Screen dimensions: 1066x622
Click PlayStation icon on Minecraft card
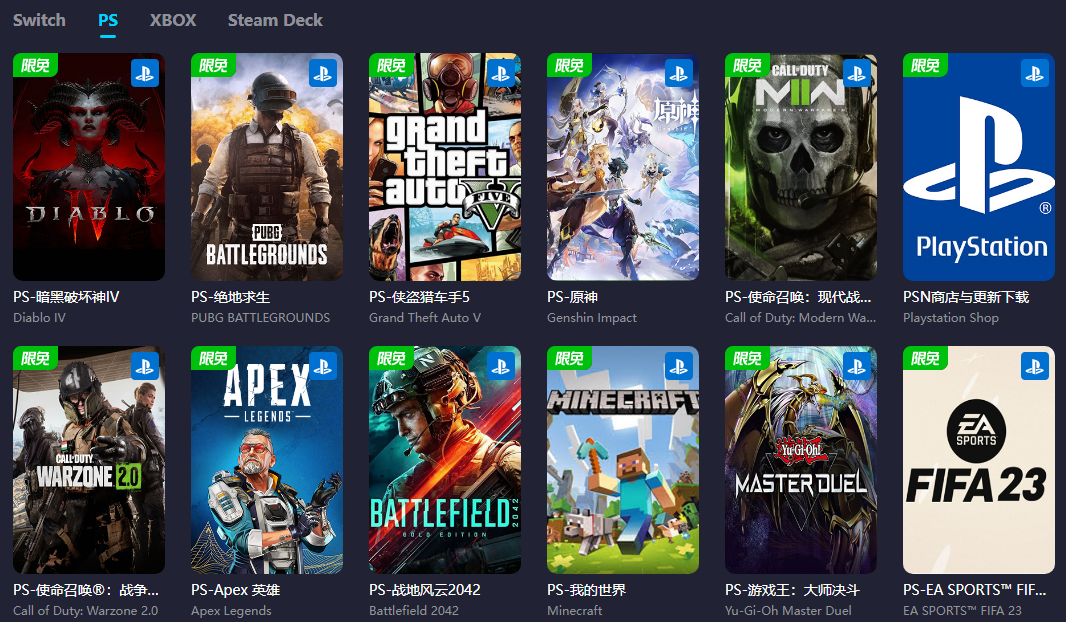678,366
